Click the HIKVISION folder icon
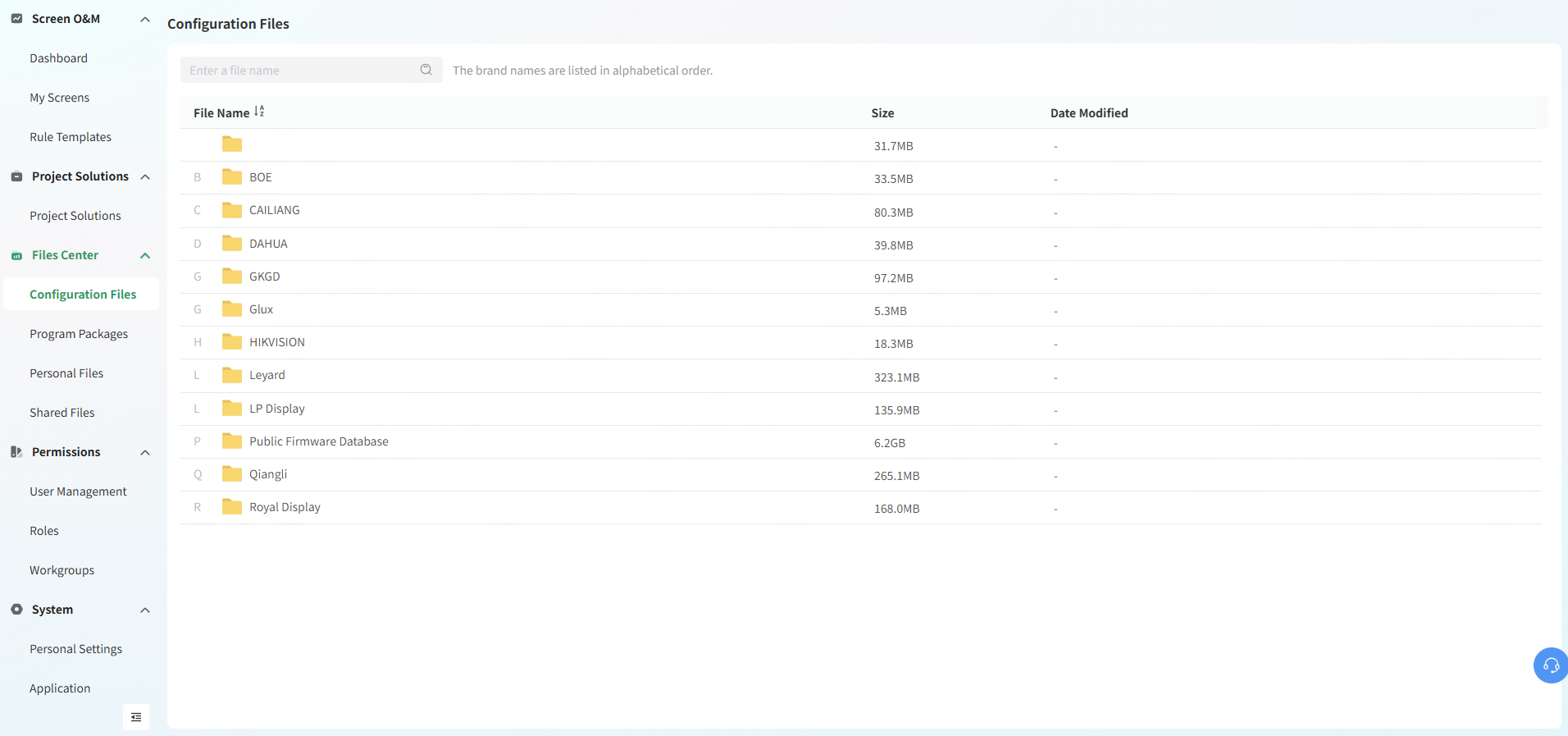The height and width of the screenshot is (736, 1568). click(232, 342)
